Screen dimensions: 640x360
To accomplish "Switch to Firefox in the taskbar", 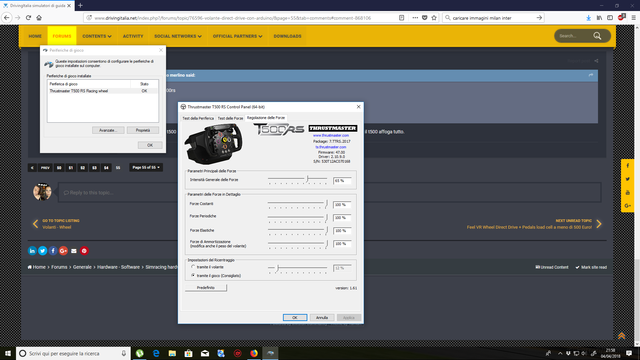I will pyautogui.click(x=254, y=353).
